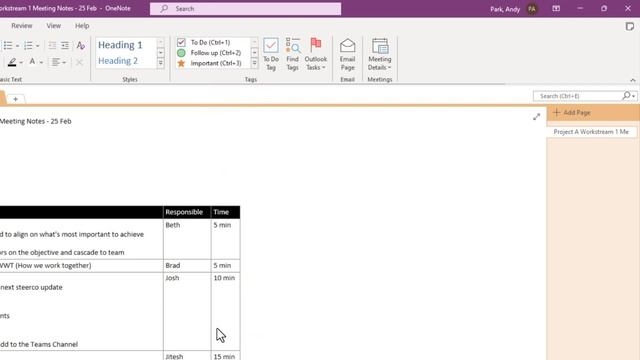This screenshot has height=360, width=640.
Task: Click the magnifier icon in page search
Action: (x=626, y=96)
